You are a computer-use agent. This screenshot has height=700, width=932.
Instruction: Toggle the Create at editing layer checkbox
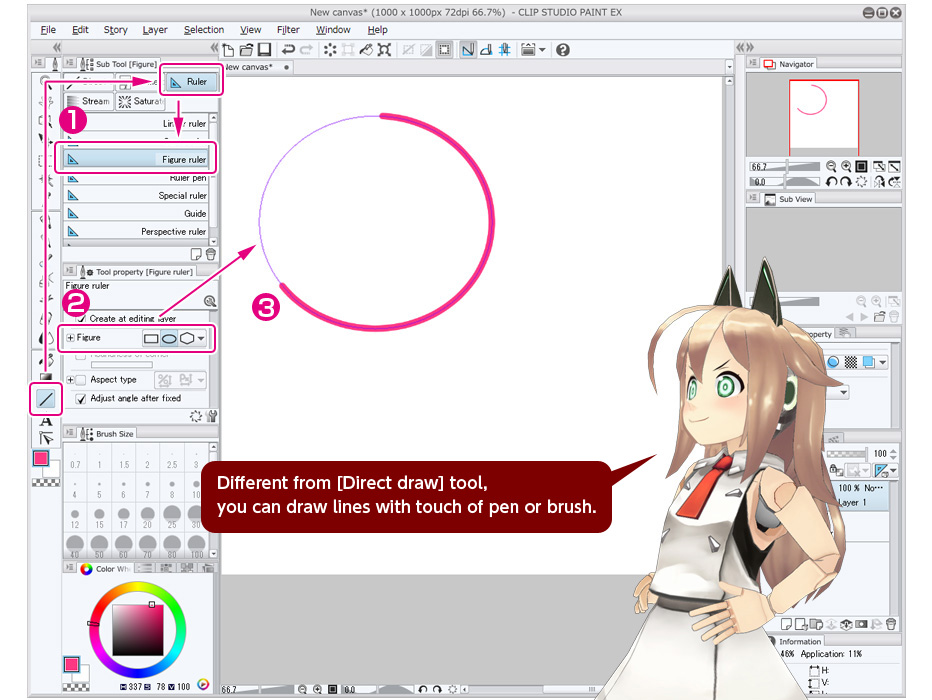[x=82, y=318]
